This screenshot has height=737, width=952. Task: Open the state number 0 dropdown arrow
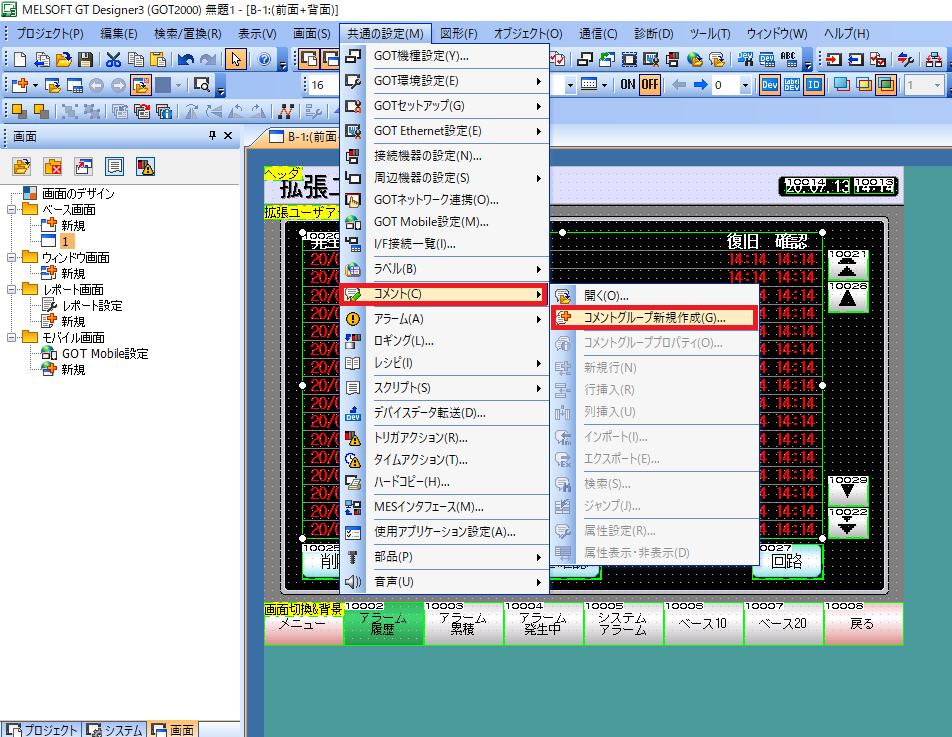coord(745,86)
